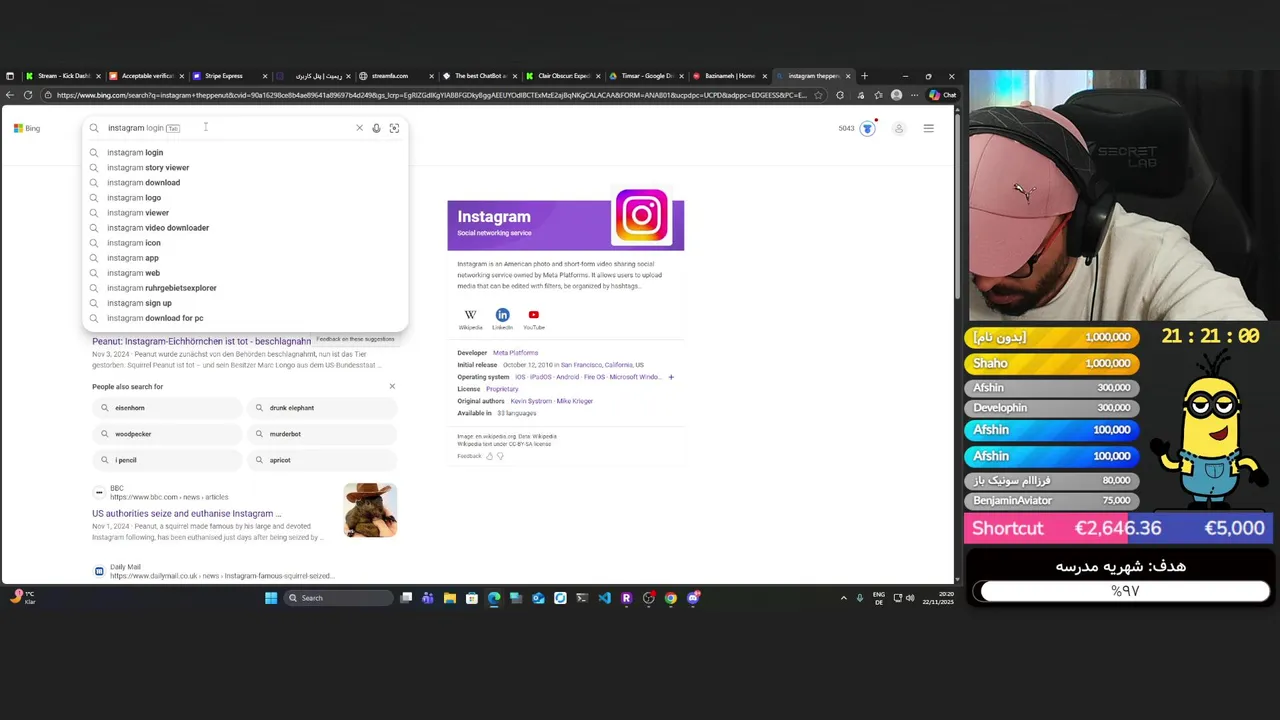Viewport: 1280px width, 720px height.
Task: Select suggestion 'instagram story viewer'
Action: coord(245,167)
